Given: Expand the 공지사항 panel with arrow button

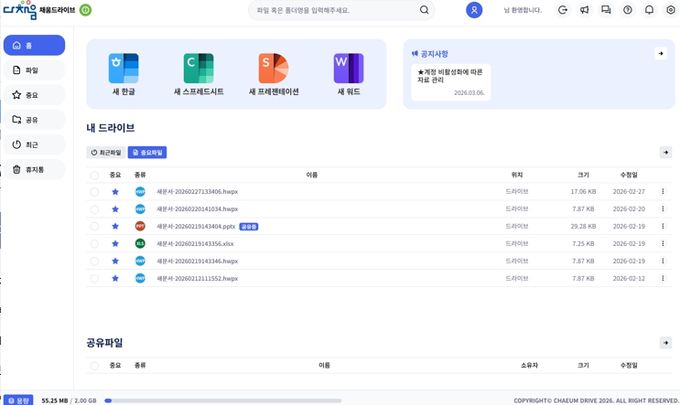Looking at the screenshot, I should pyautogui.click(x=660, y=53).
